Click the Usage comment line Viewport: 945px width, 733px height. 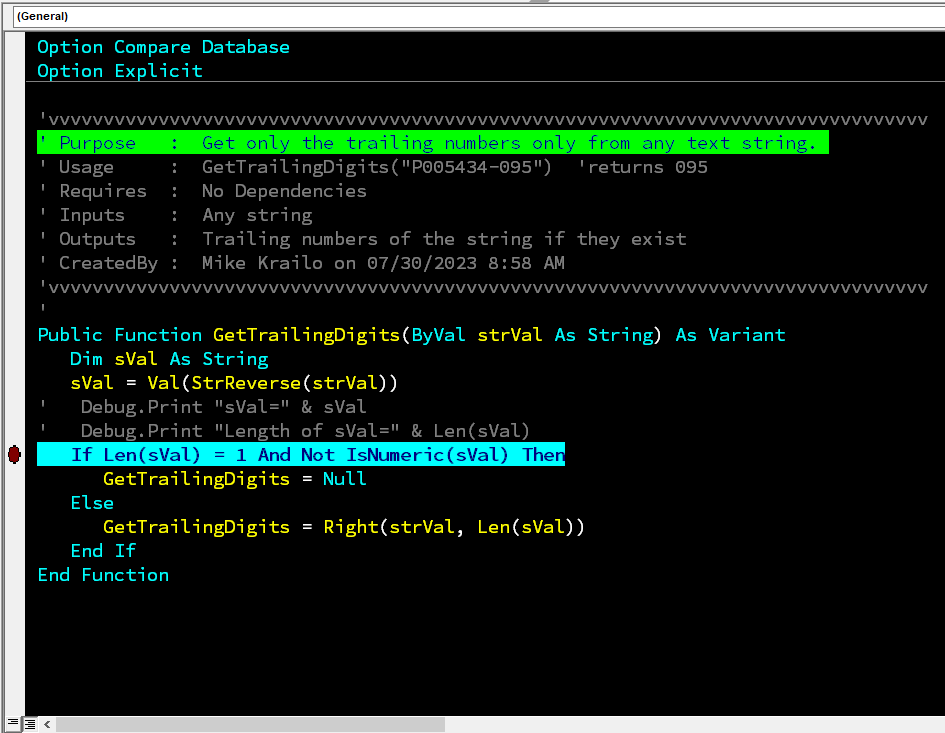point(380,167)
